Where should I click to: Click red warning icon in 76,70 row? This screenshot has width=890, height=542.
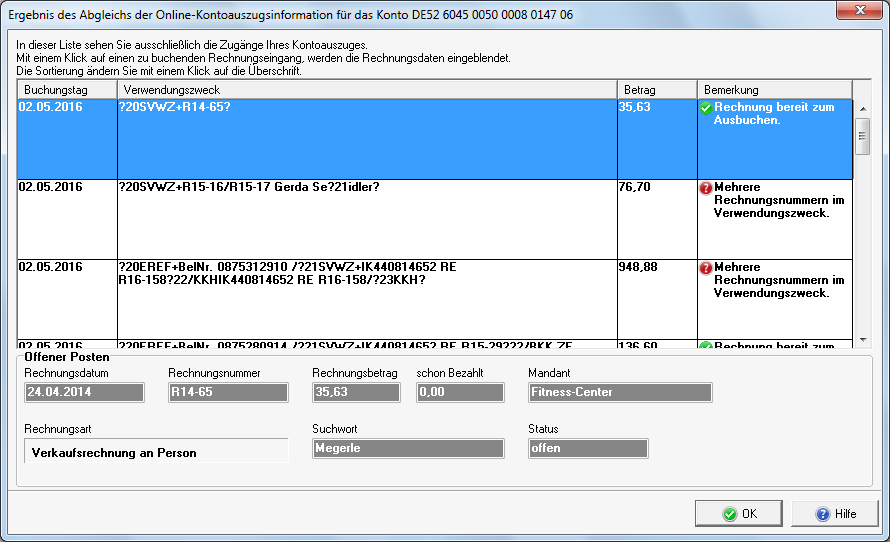click(706, 187)
